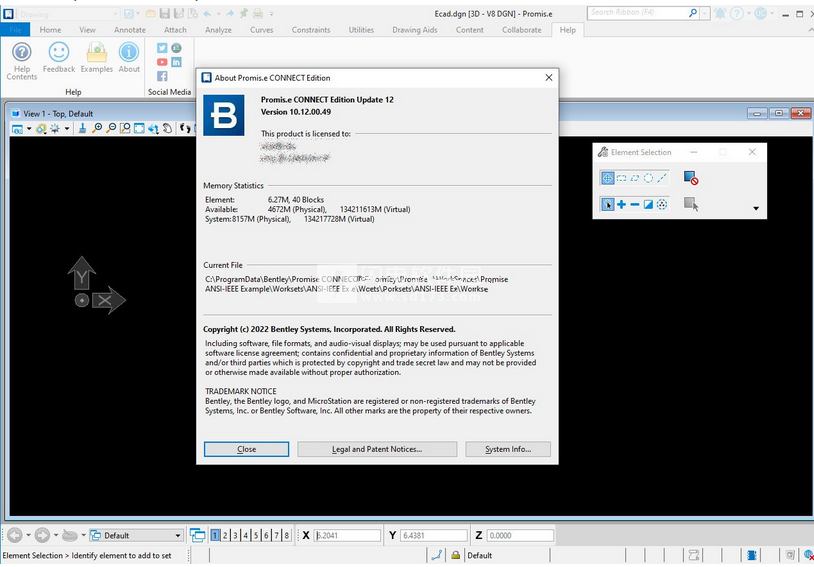814x567 pixels.
Task: Open the Facebook social media icon
Action: point(162,76)
